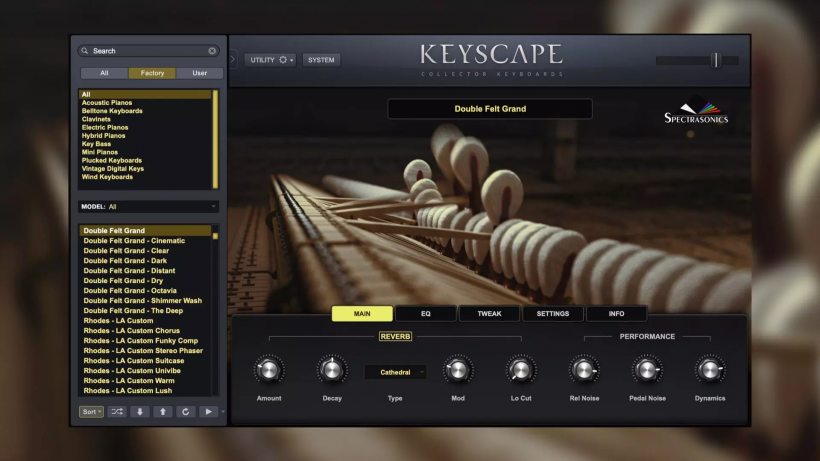Select the User filter toggle
Image resolution: width=820 pixels, height=461 pixels.
200,73
